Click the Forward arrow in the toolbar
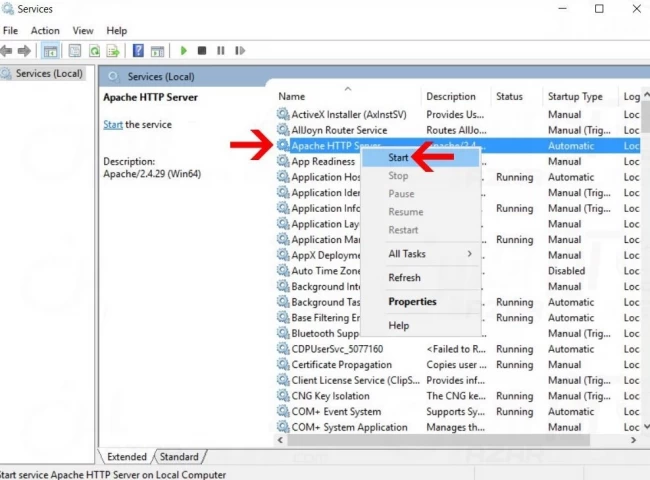This screenshot has height=480, width=650. tap(24, 51)
